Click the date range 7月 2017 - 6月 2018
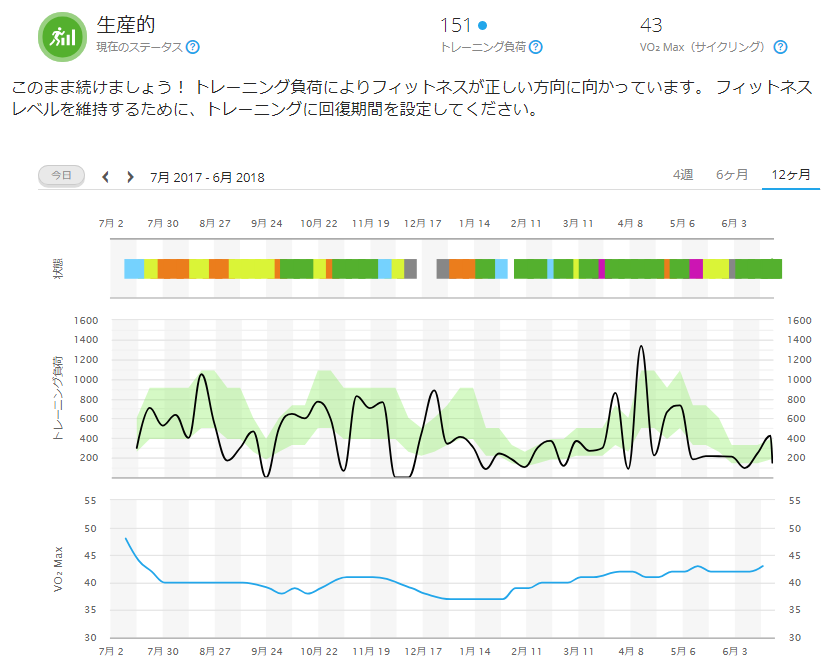Image resolution: width=821 pixels, height=666 pixels. (x=207, y=177)
